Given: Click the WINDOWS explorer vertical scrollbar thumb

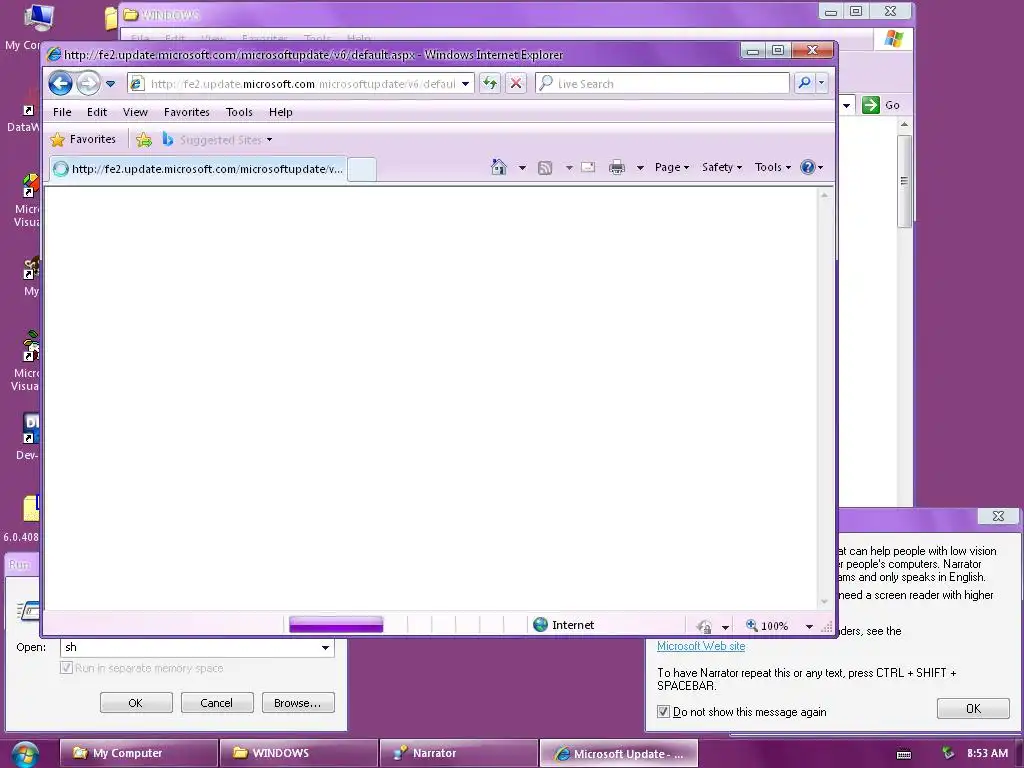Looking at the screenshot, I should (x=904, y=181).
